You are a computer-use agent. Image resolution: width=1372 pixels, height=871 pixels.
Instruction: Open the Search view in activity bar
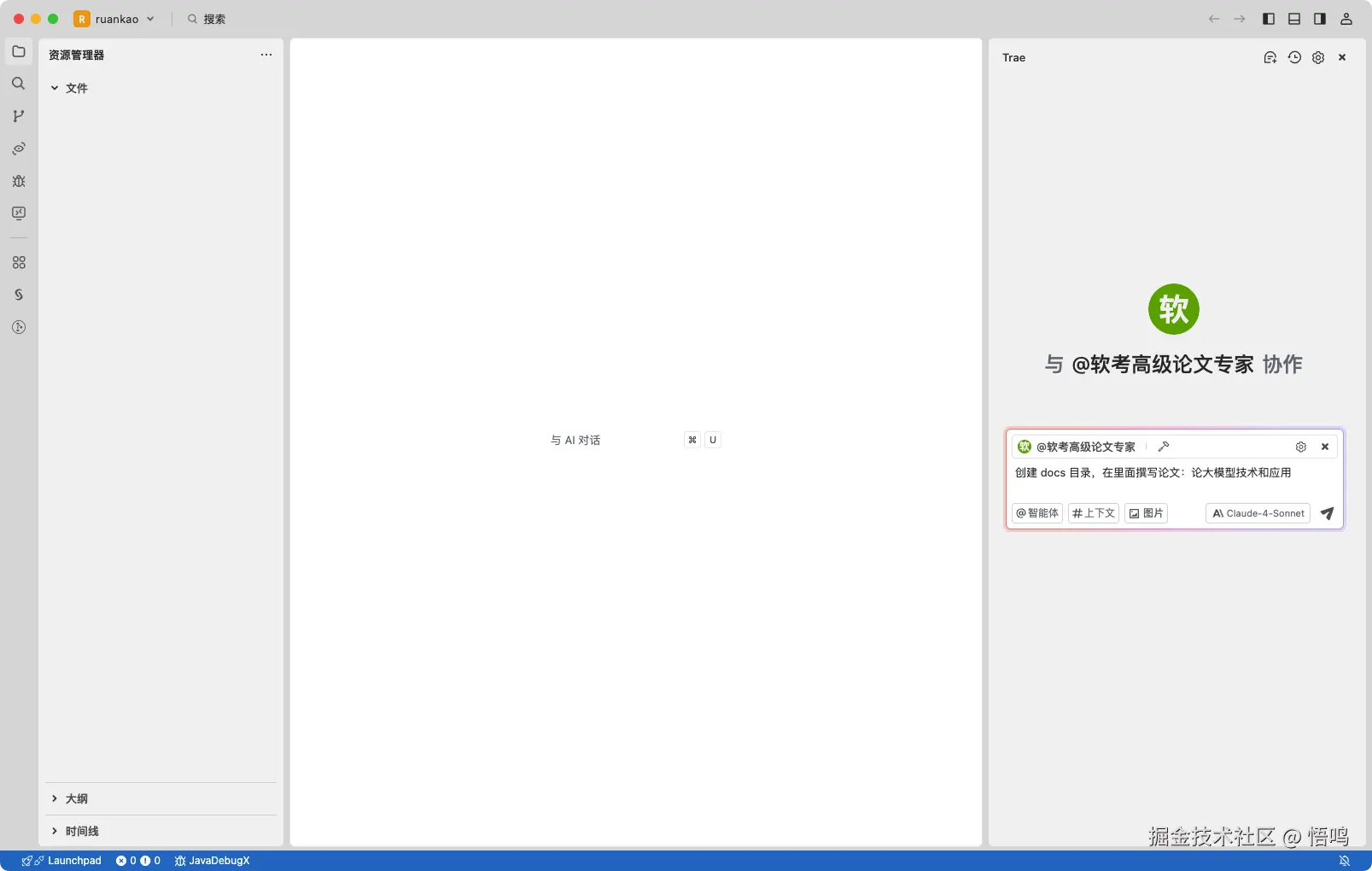click(19, 84)
